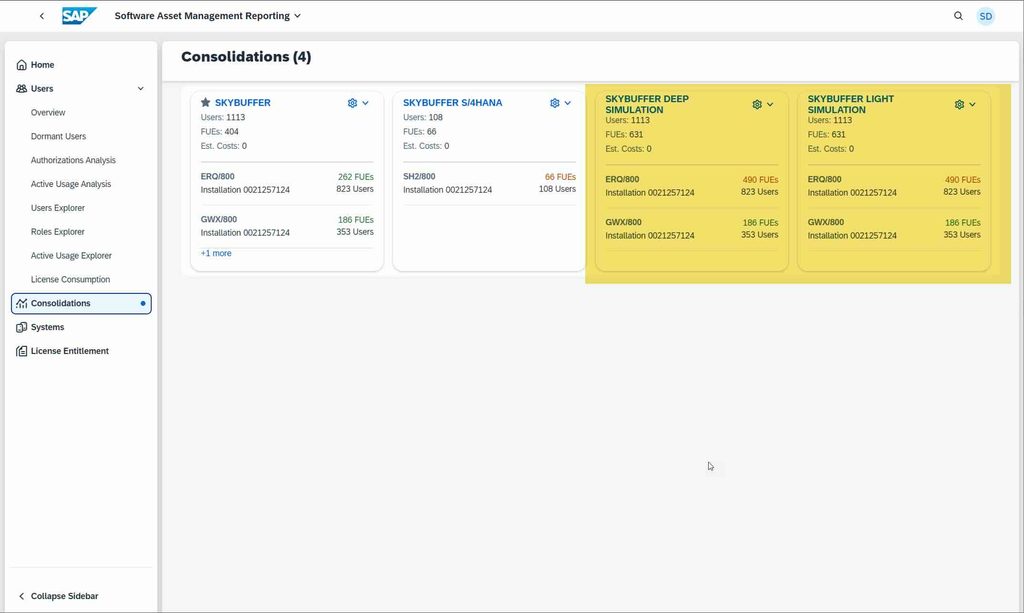Expand chevron on SKYBUFFER DEEP SIMULATION card
Screen dimensions: 1024x613
click(x=770, y=104)
